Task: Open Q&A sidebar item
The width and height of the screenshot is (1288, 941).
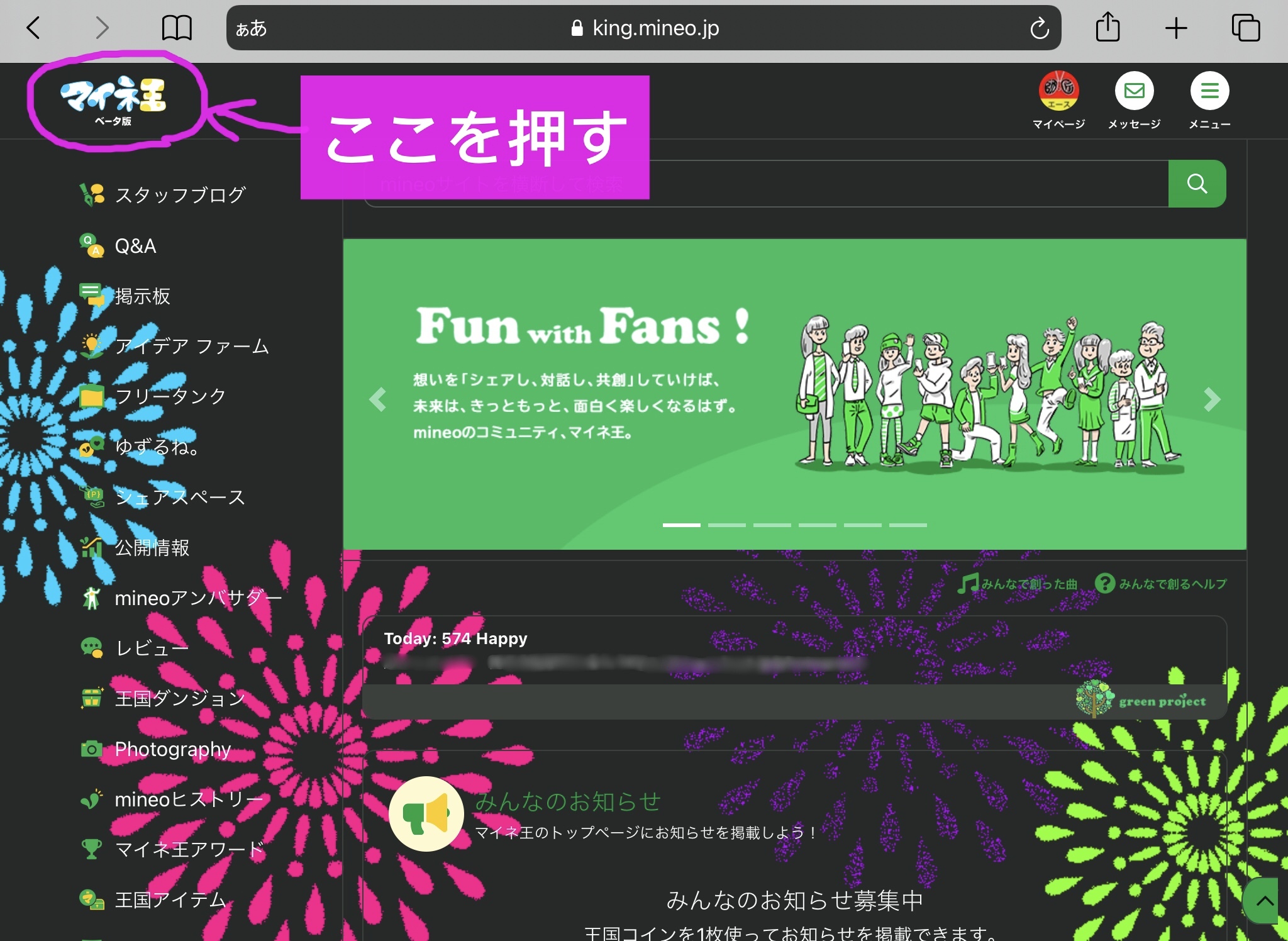Action: 135,246
